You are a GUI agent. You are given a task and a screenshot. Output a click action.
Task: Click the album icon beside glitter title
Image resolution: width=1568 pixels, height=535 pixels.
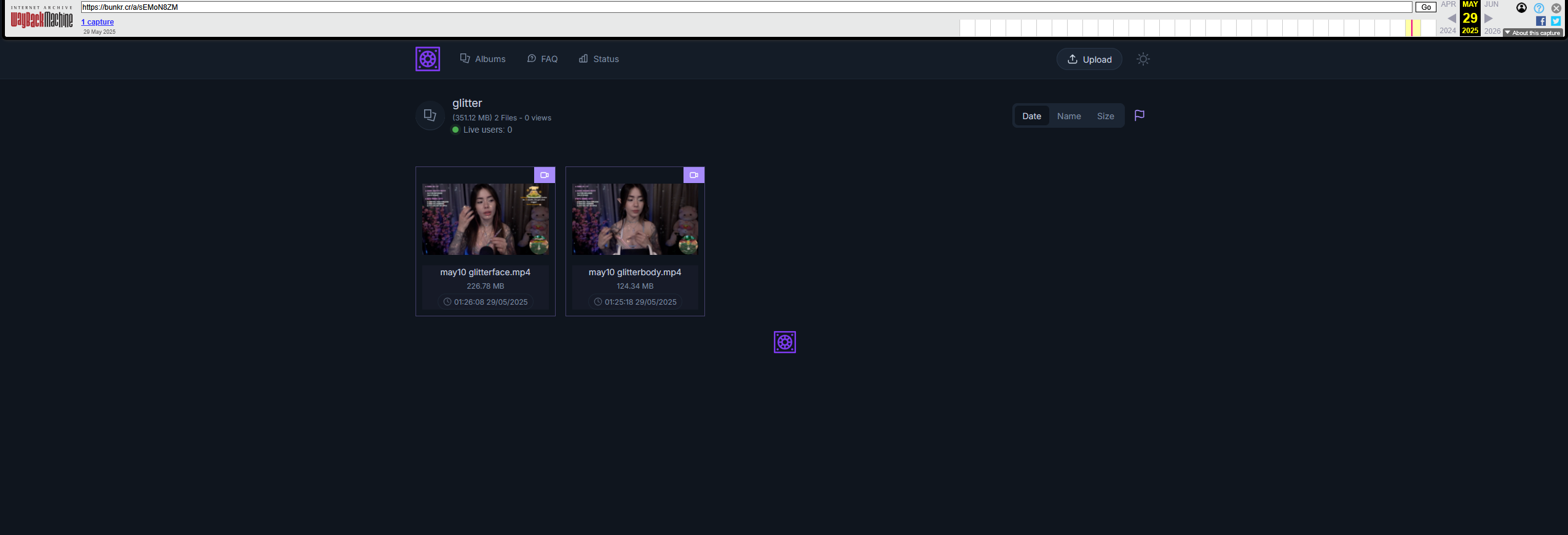(x=430, y=115)
